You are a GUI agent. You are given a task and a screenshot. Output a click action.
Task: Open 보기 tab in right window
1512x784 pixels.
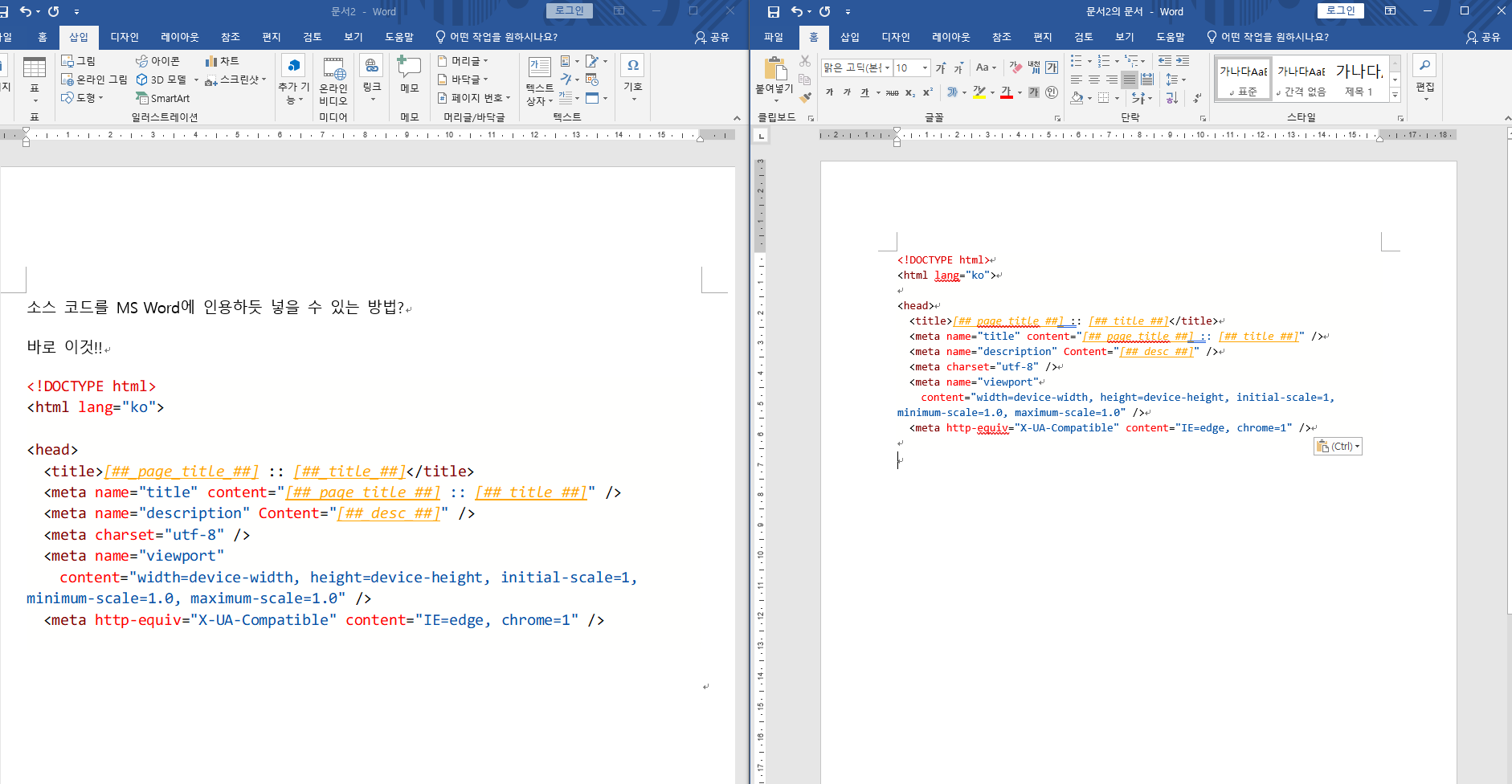pyautogui.click(x=1125, y=37)
